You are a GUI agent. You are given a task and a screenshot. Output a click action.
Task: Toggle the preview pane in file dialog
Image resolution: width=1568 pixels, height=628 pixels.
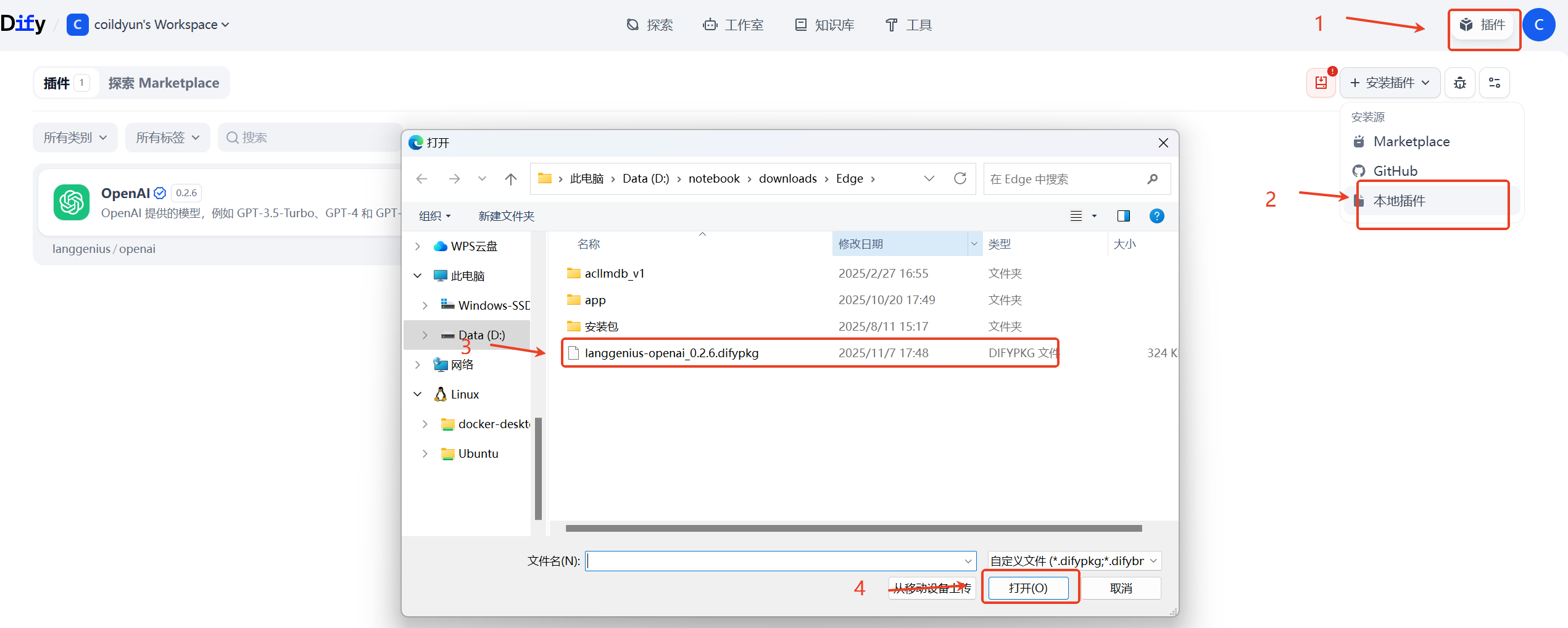(x=1123, y=216)
